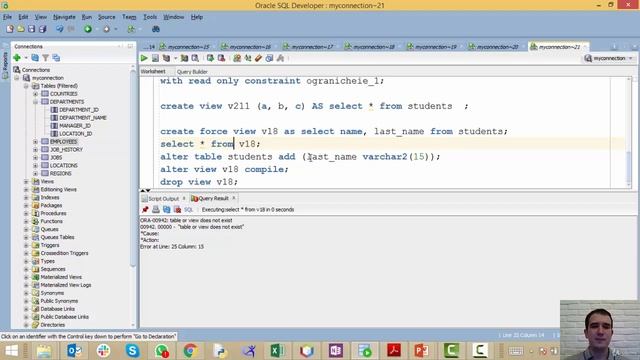The width and height of the screenshot is (640, 360).
Task: Expand the JOB_HISTORY table node
Action: [x=36, y=150]
